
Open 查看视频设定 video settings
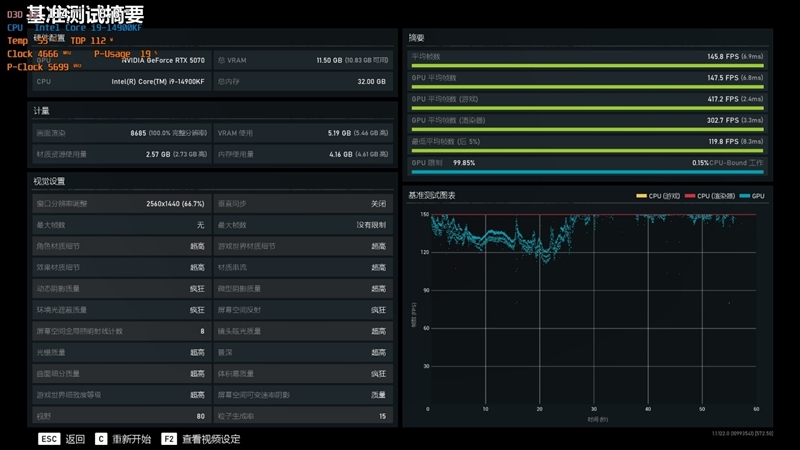click(x=211, y=439)
